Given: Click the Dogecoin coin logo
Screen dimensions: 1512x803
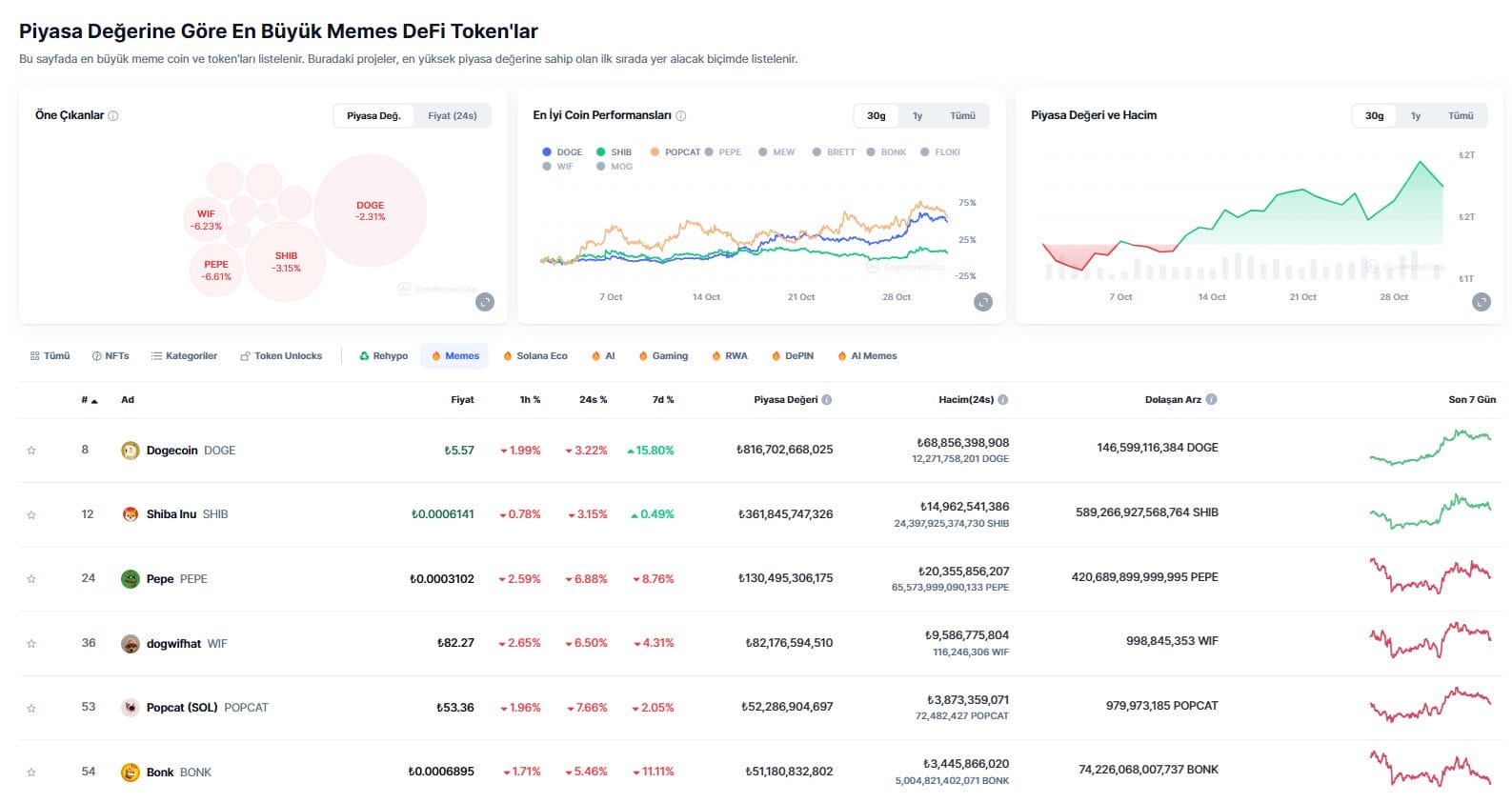Looking at the screenshot, I should [131, 451].
